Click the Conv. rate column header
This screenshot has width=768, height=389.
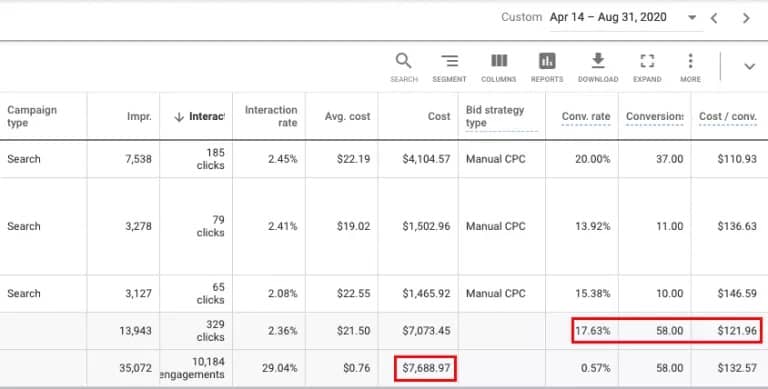pyautogui.click(x=586, y=117)
